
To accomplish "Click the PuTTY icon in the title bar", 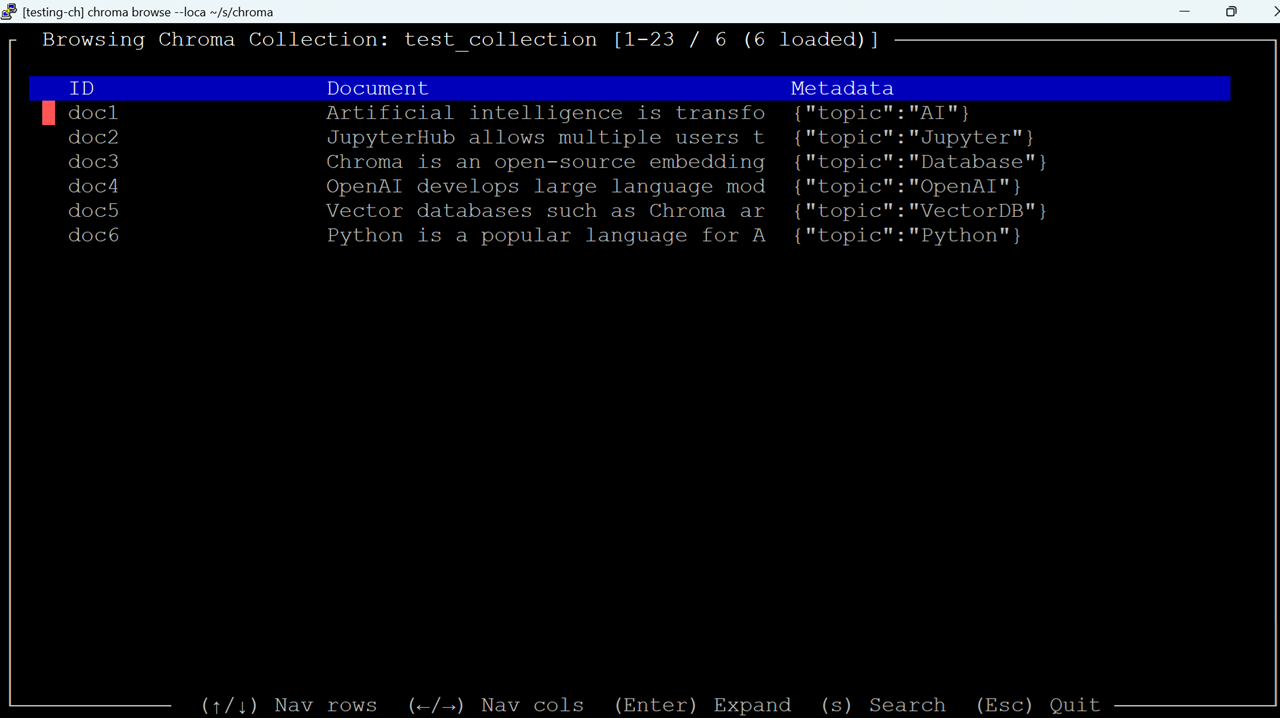I will pyautogui.click(x=10, y=12).
